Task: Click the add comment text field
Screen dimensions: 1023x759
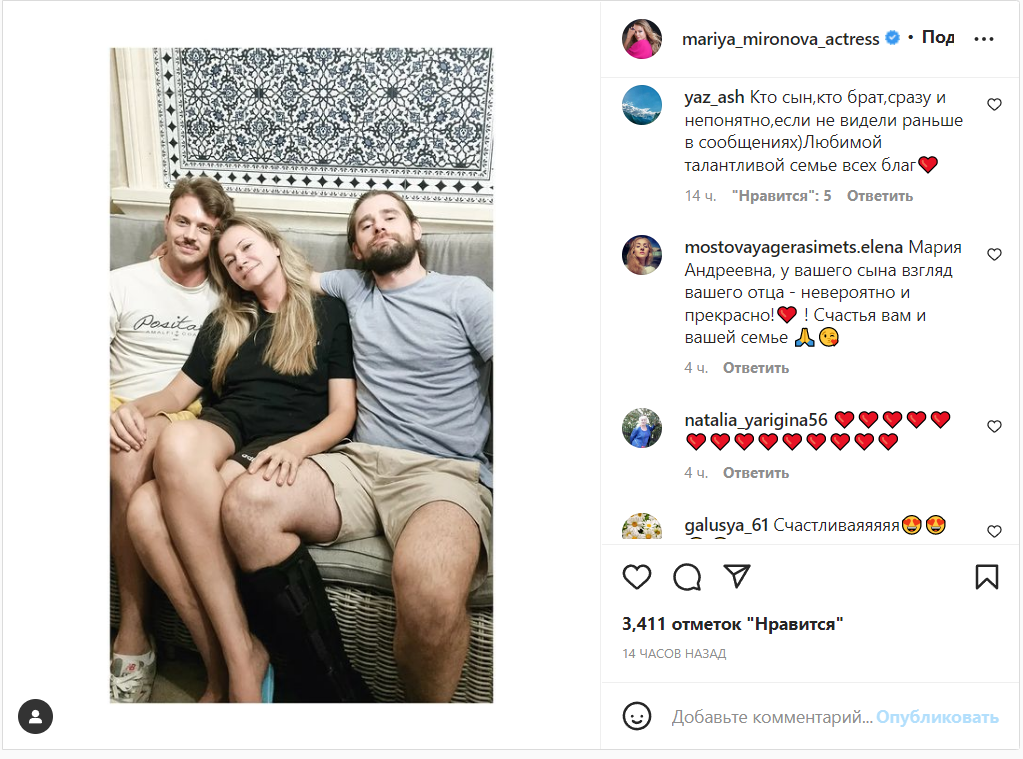Action: pyautogui.click(x=770, y=717)
